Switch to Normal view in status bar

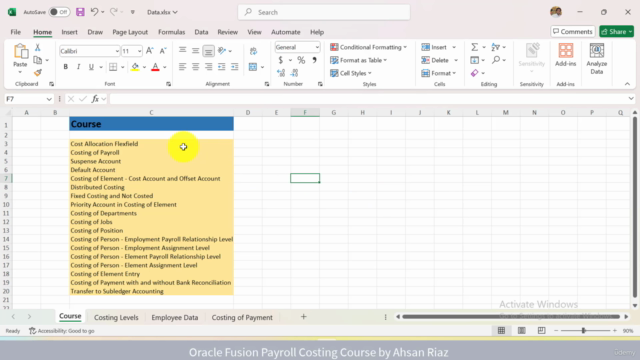(x=501, y=331)
